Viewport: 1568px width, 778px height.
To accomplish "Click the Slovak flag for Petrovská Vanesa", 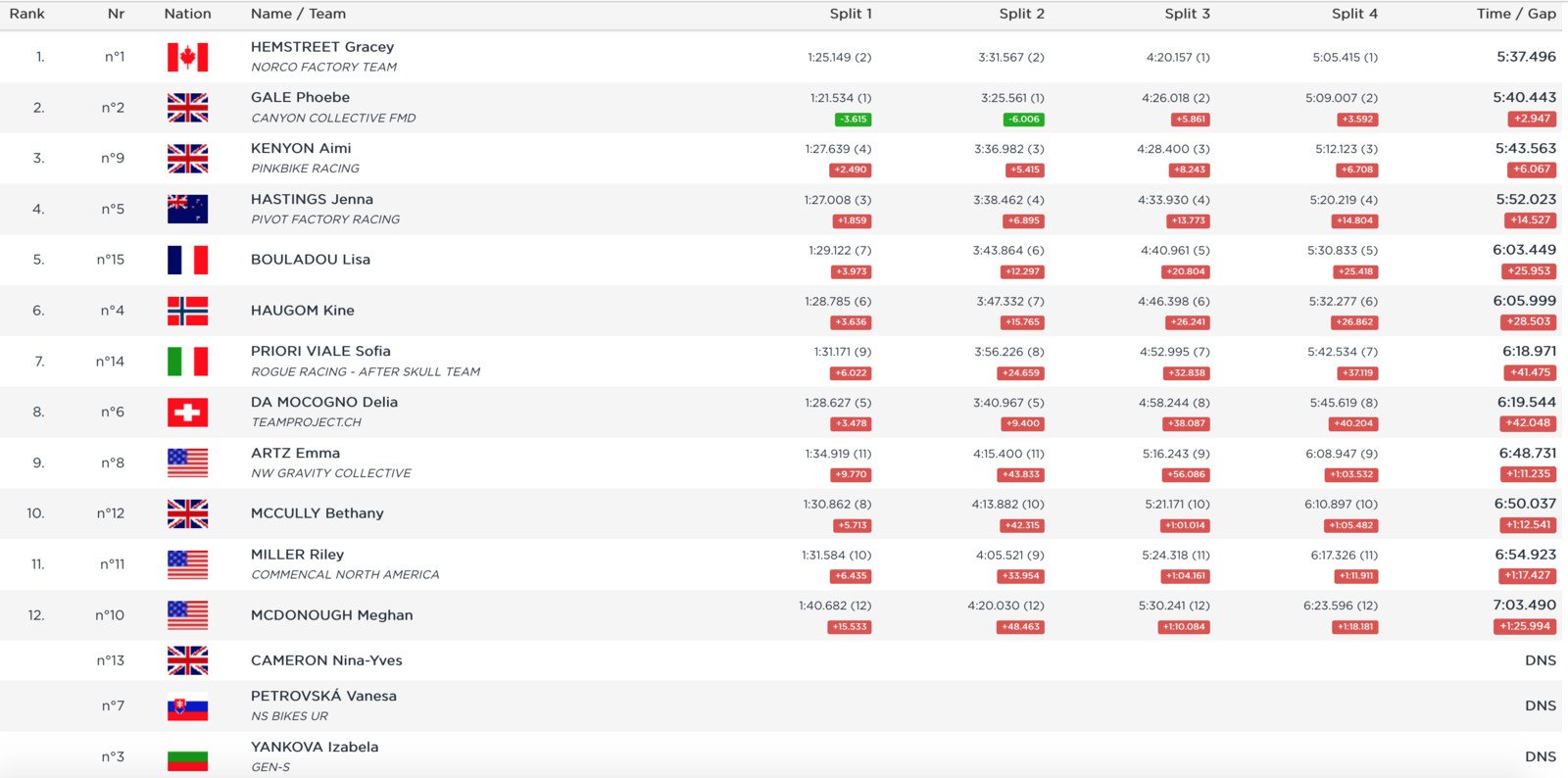I will [187, 705].
